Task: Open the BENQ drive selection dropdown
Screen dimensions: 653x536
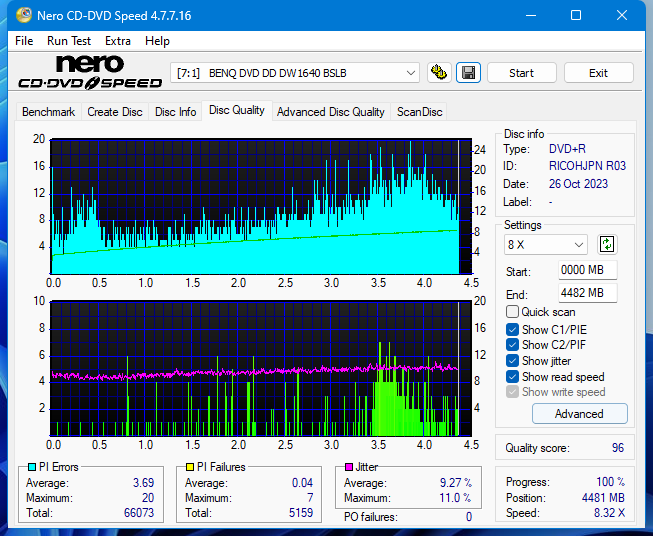Action: click(295, 73)
